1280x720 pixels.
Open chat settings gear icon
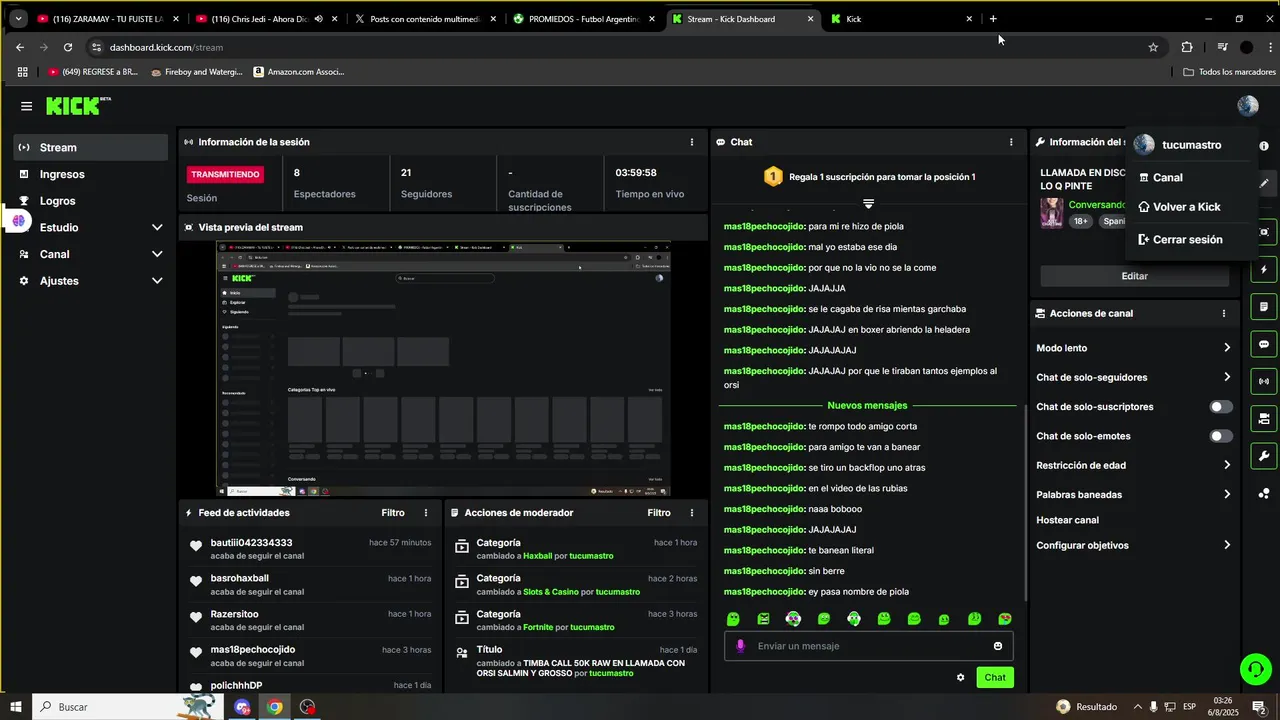coord(961,678)
